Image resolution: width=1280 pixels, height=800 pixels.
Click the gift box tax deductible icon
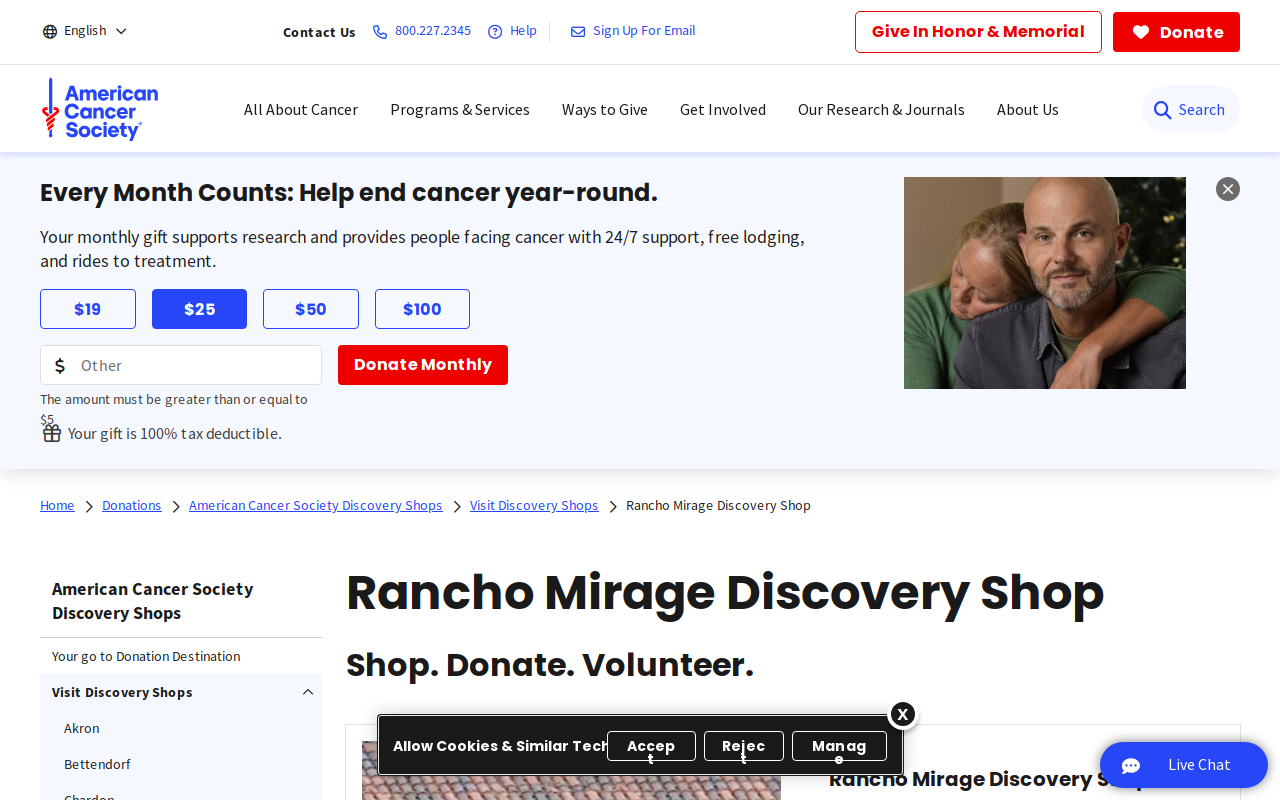52,433
